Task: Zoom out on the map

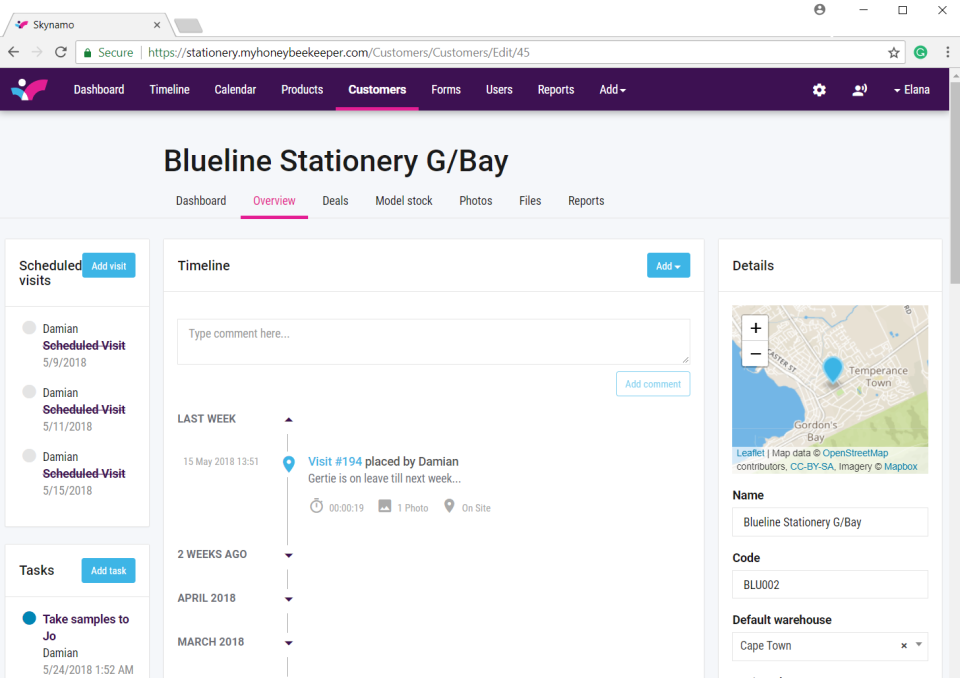Action: pyautogui.click(x=755, y=354)
